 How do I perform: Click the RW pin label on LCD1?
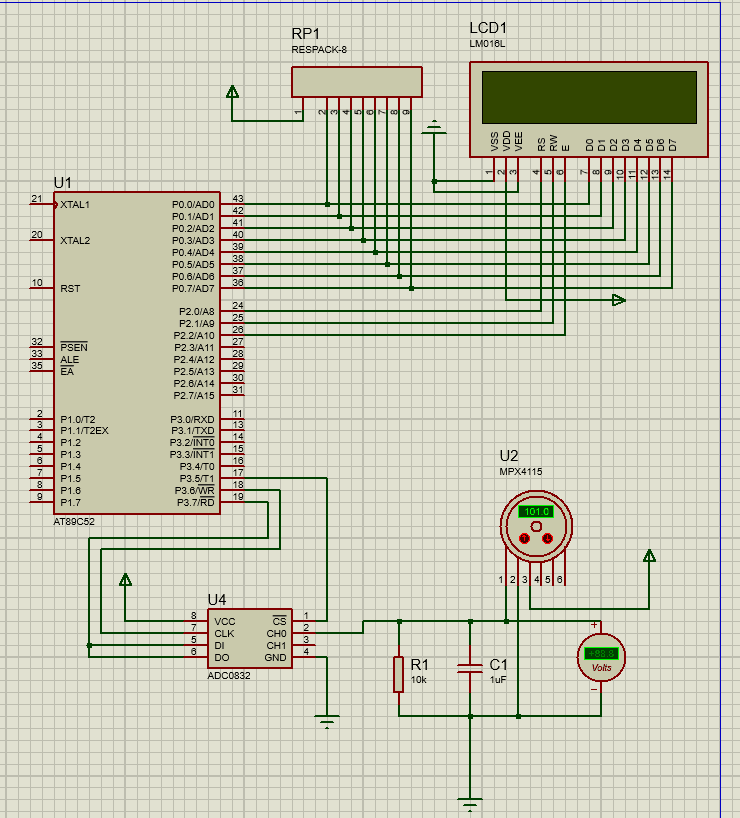(553, 143)
